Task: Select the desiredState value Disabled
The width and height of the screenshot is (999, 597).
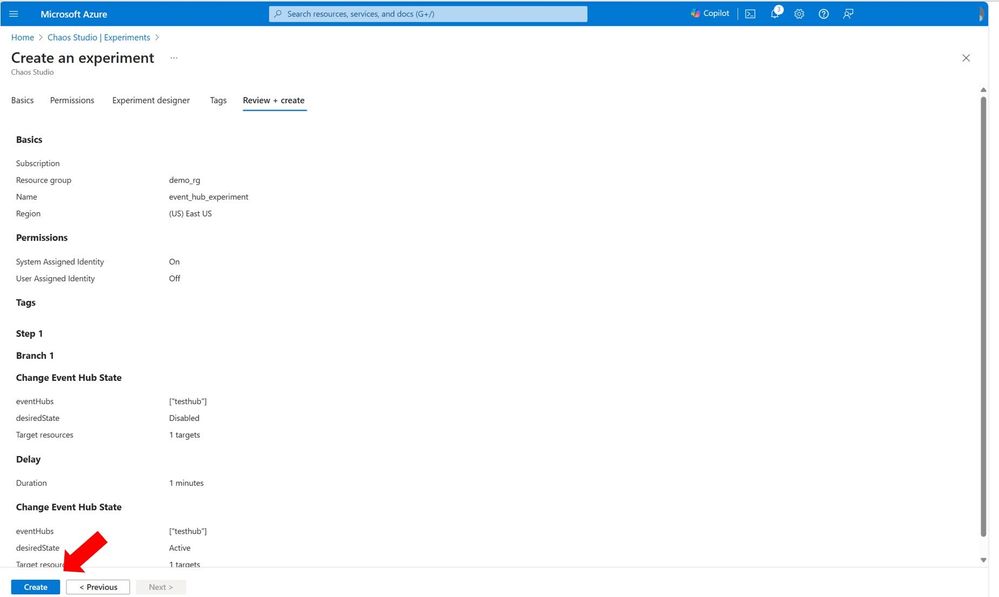Action: click(184, 418)
